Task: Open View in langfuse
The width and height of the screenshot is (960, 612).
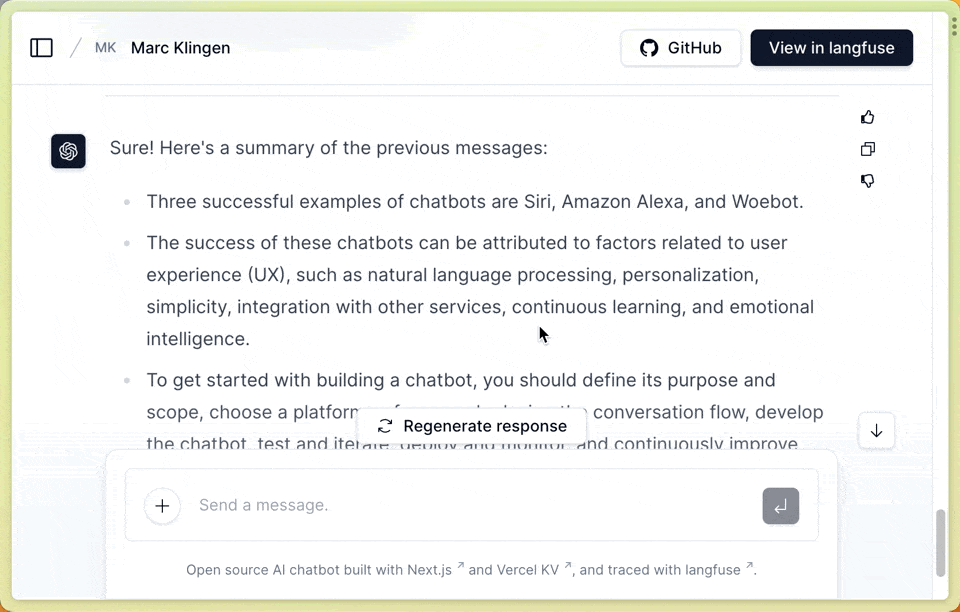Action: coord(831,47)
